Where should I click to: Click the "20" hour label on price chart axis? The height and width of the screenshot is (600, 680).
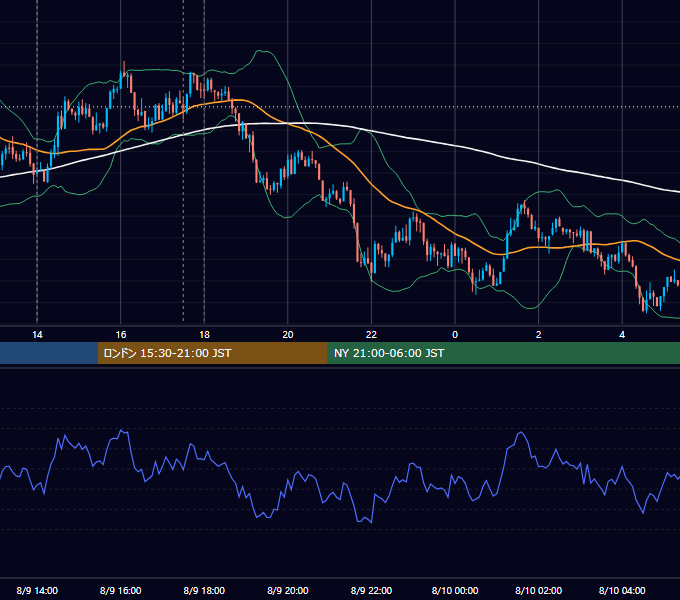[288, 335]
